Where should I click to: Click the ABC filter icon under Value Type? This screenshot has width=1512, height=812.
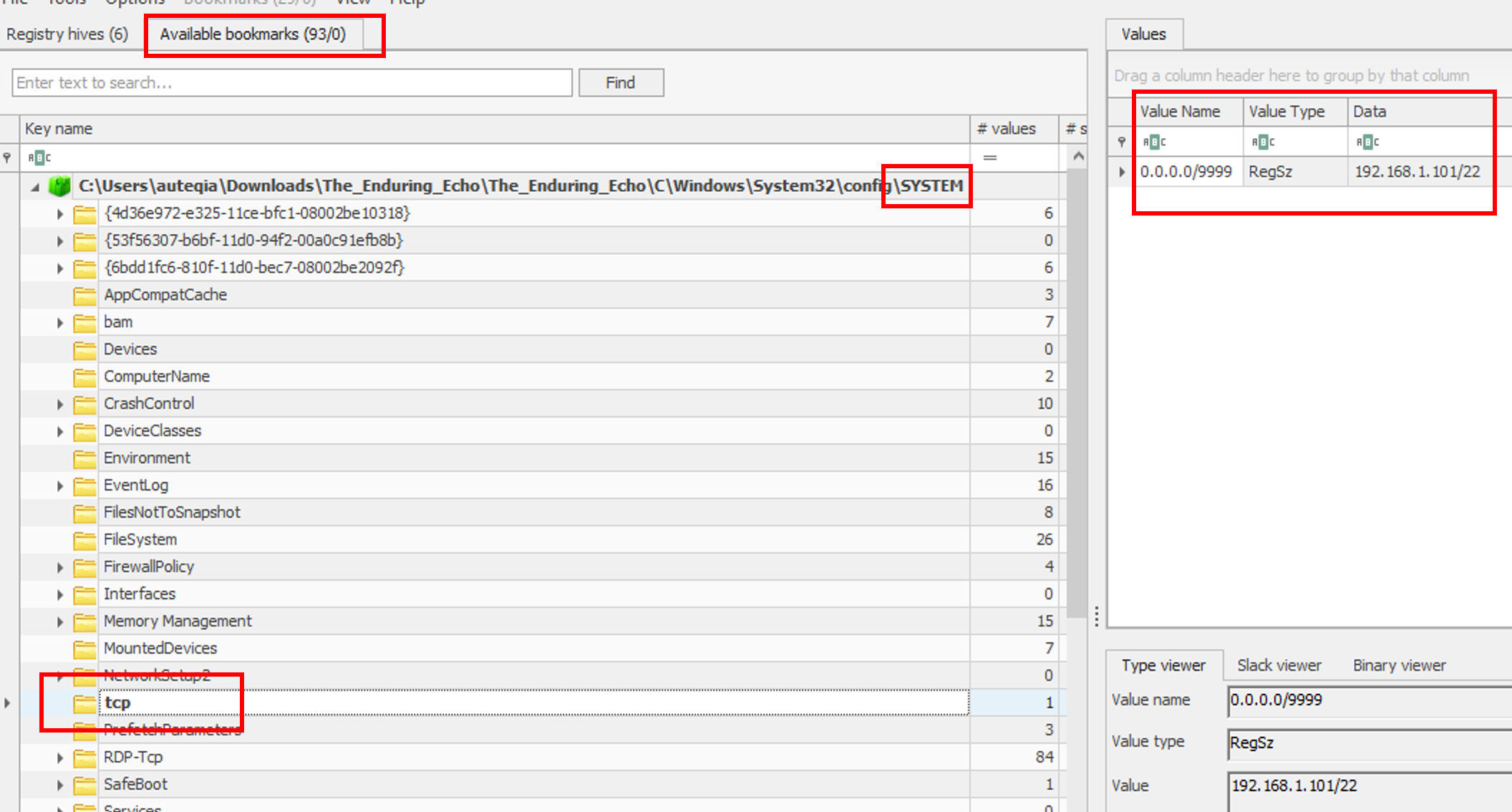(x=1263, y=142)
